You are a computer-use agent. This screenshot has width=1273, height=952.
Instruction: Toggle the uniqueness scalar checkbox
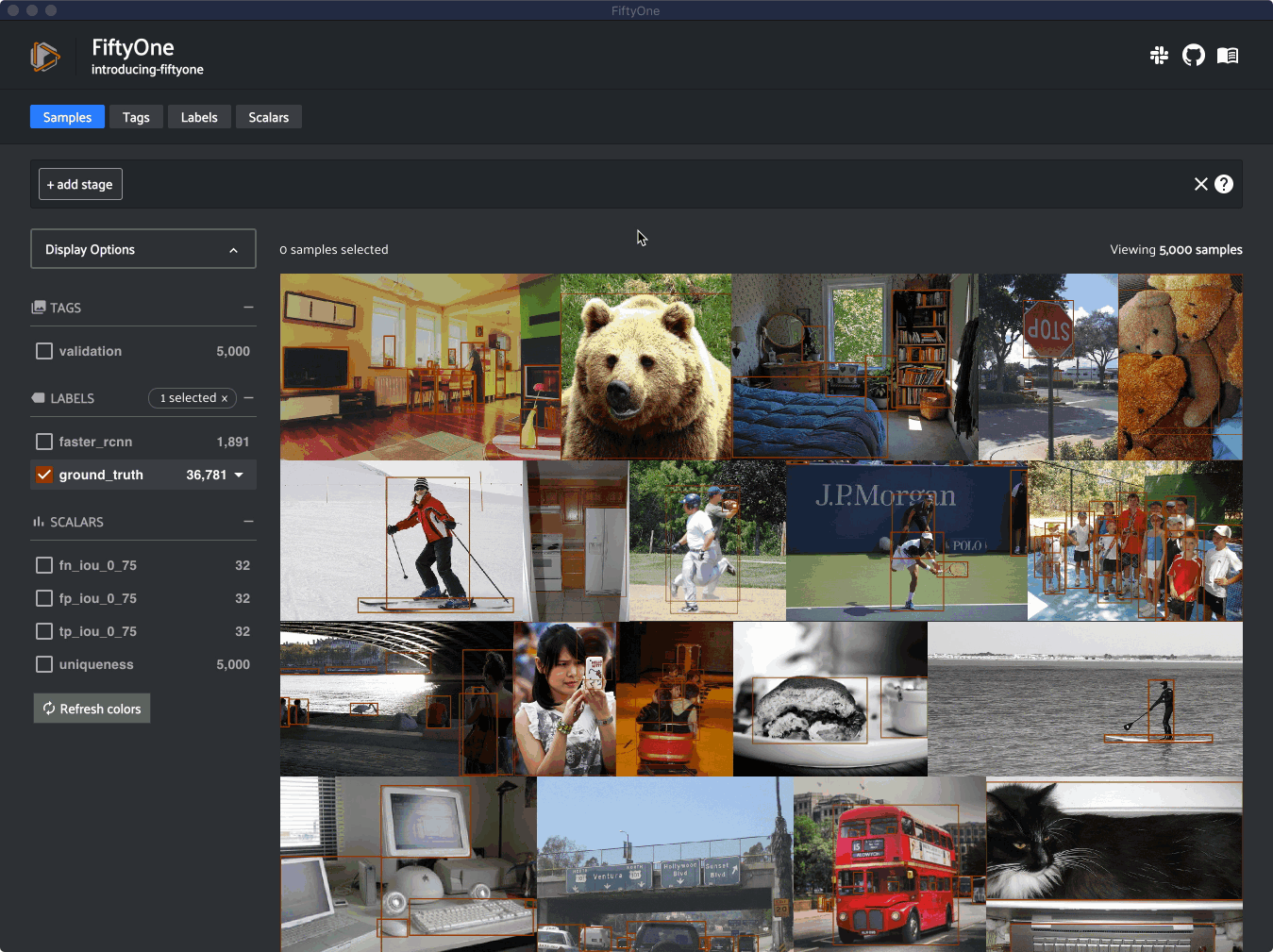click(44, 664)
